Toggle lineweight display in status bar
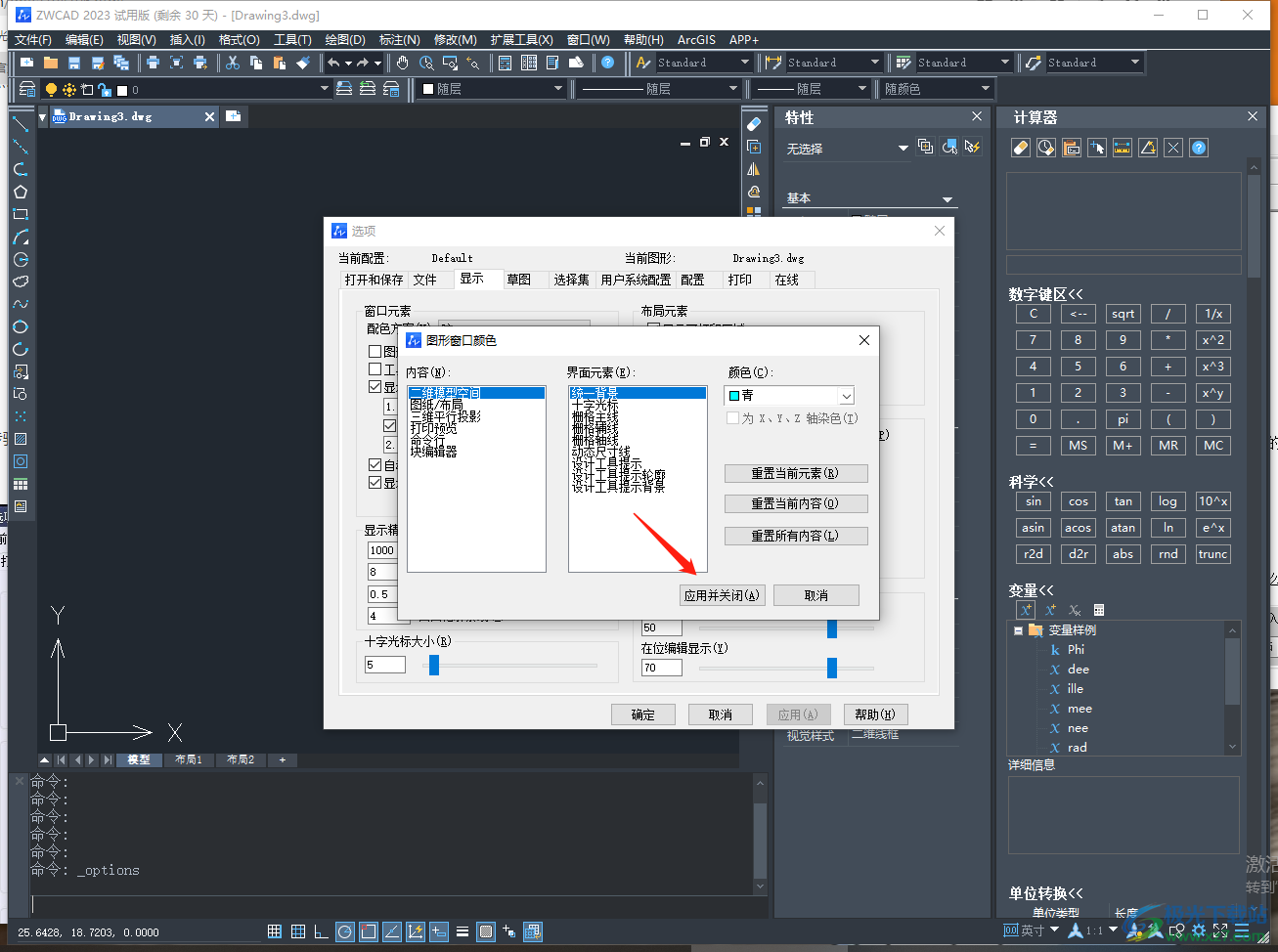Viewport: 1278px width, 952px height. 463,931
